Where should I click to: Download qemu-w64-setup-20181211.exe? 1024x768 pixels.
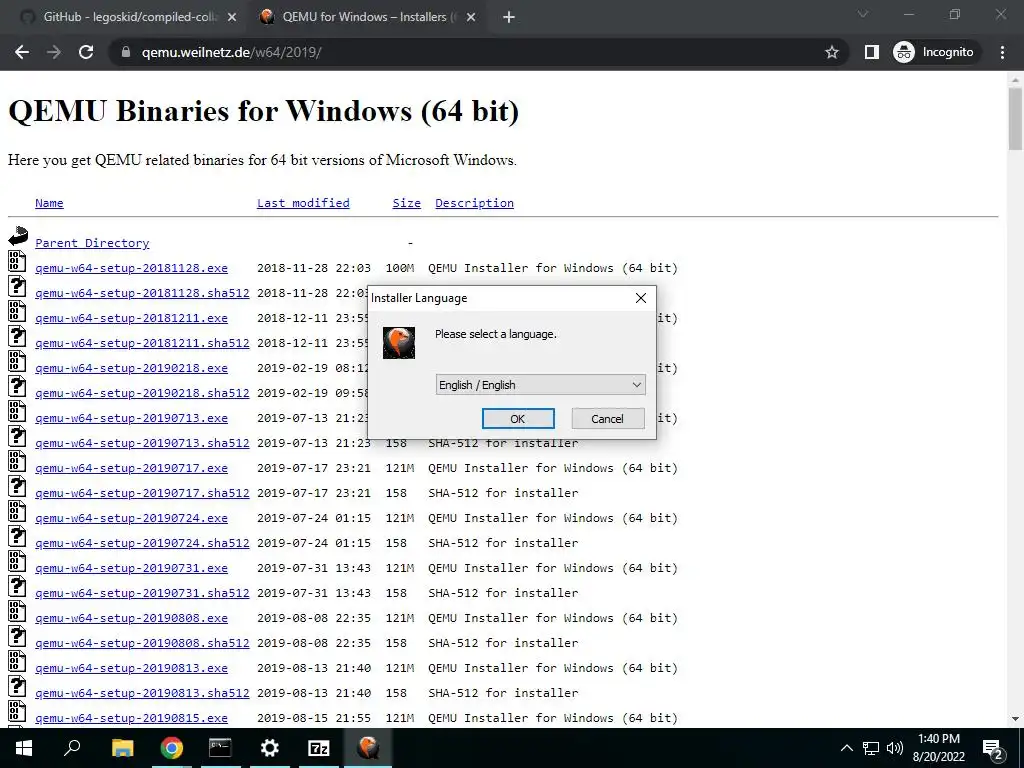coord(131,318)
